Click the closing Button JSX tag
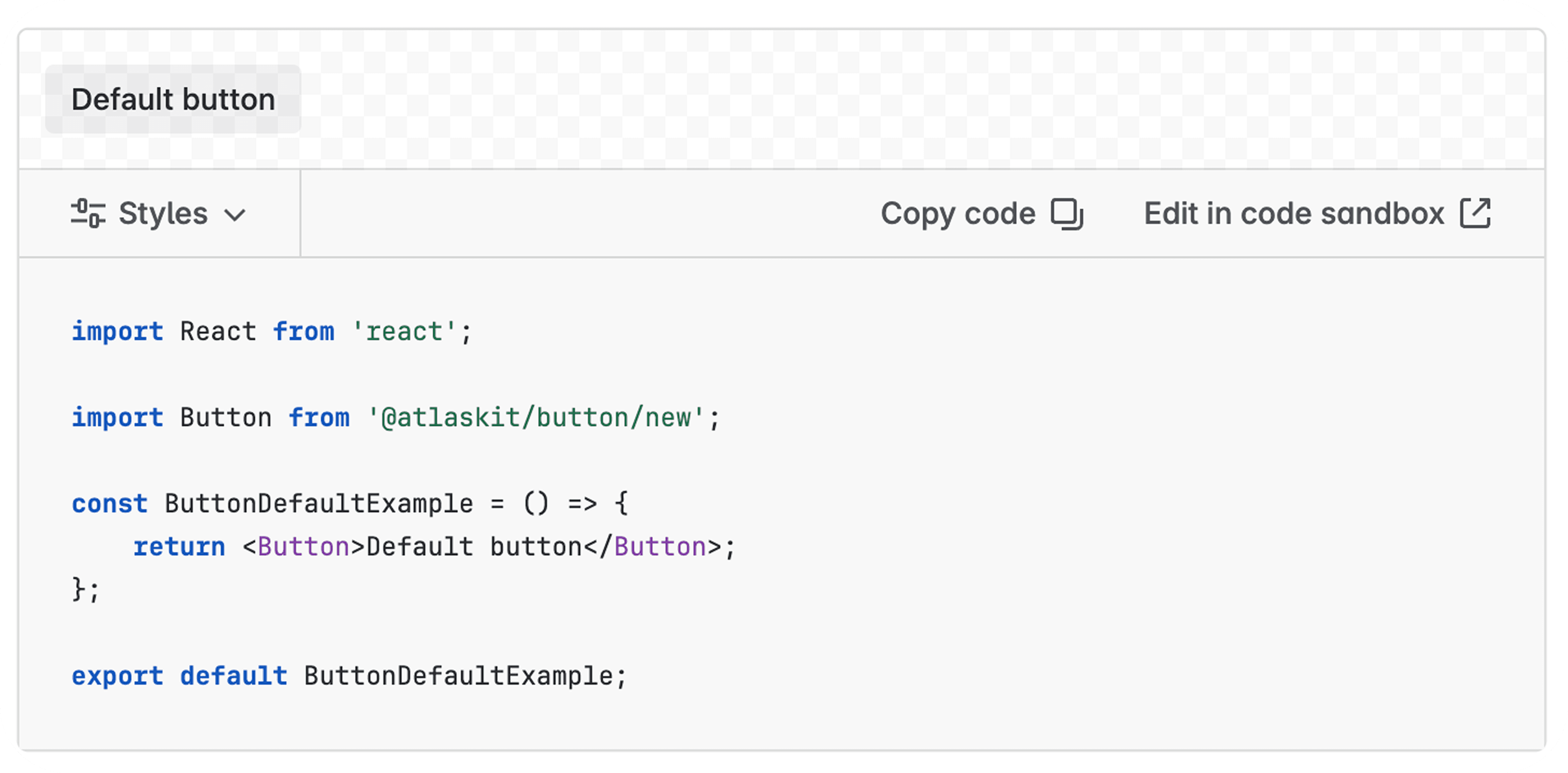Viewport: 1568px width, 773px height. click(x=660, y=547)
